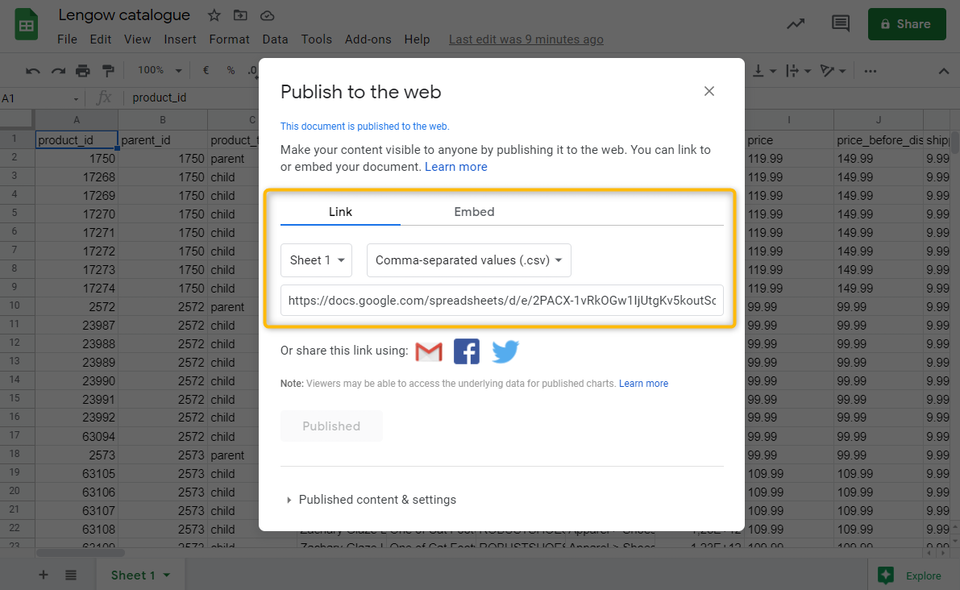The width and height of the screenshot is (960, 590).
Task: Select column A header
Action: 77,120
